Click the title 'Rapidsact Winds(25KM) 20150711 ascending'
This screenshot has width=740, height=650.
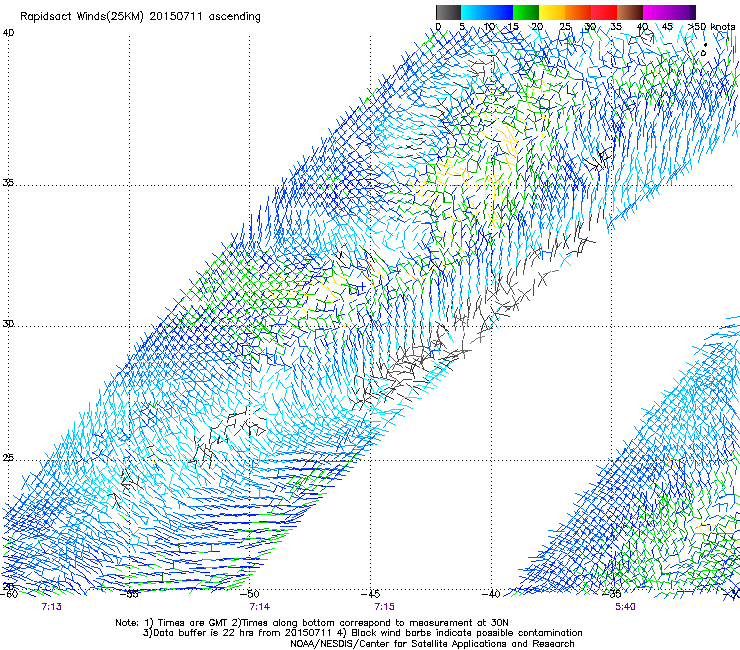(140, 16)
